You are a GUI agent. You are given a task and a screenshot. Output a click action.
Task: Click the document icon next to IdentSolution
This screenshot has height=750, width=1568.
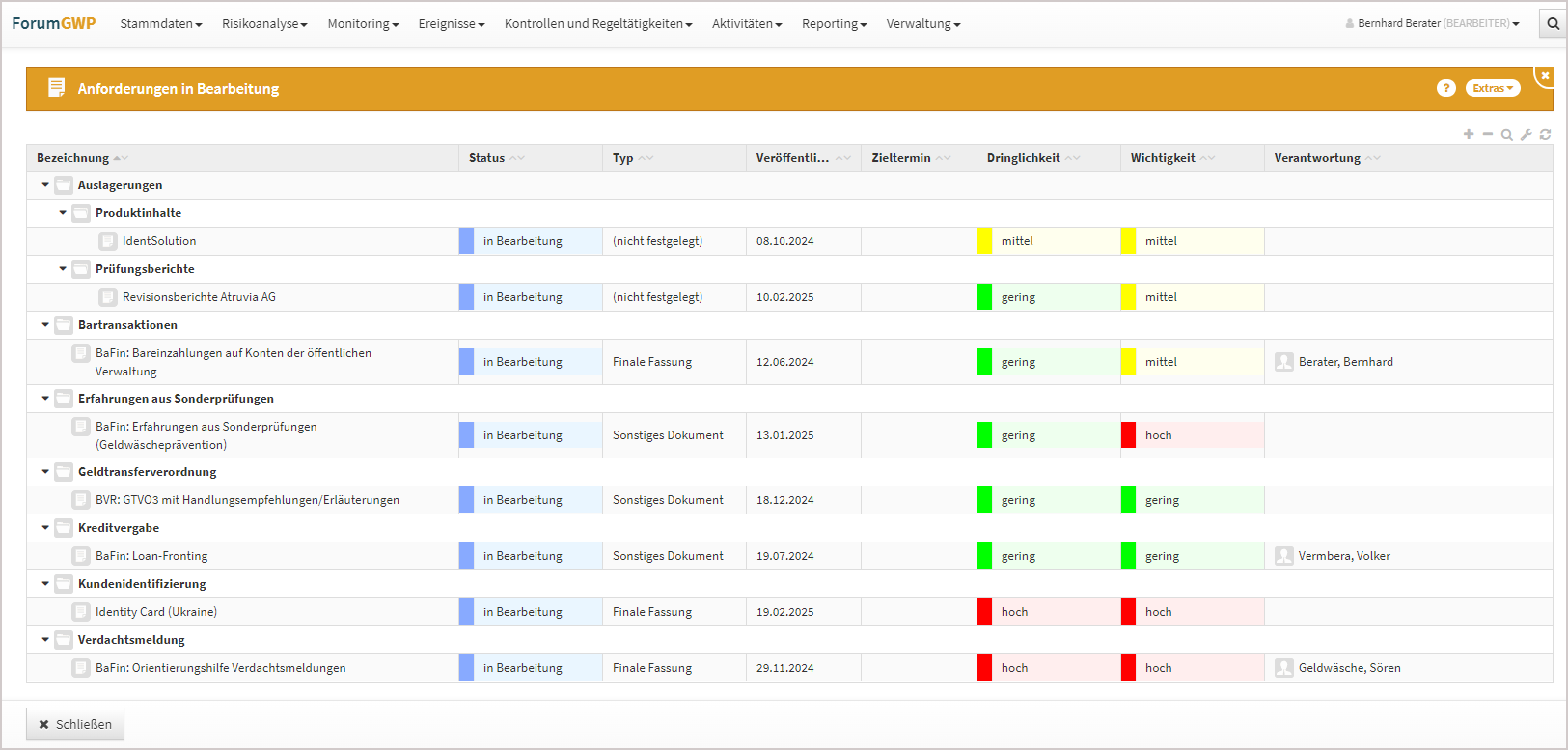[x=108, y=241]
